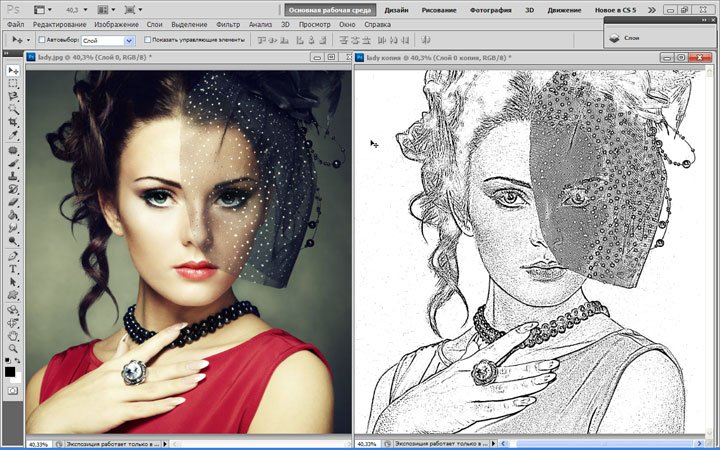Screen dimensions: 720x450
Task: Activate the Crop tool
Action: pos(13,123)
